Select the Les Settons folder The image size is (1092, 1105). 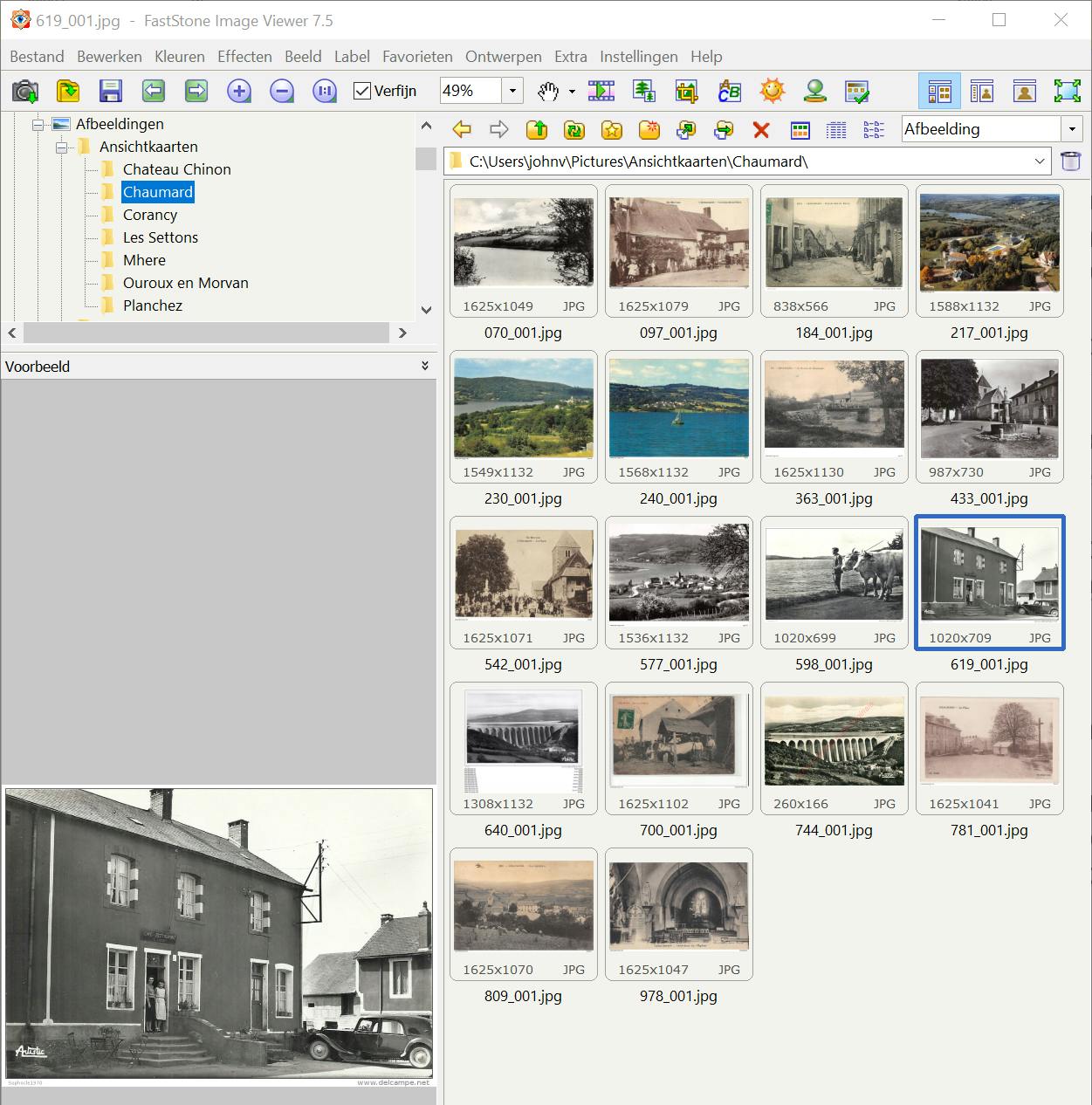pos(161,237)
